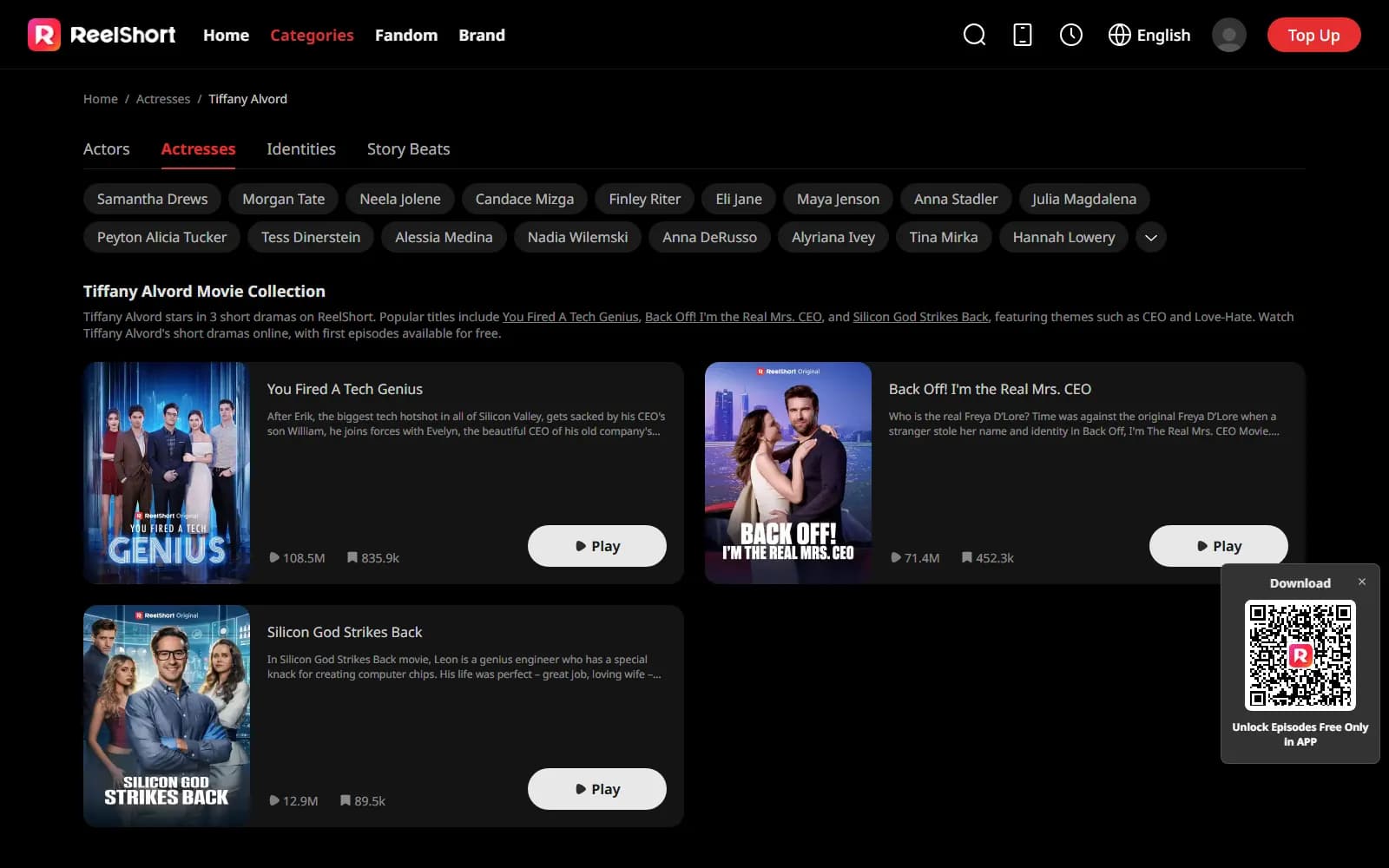The width and height of the screenshot is (1389, 868).
Task: Select Anna DeRusso actress chip
Action: [x=709, y=237]
